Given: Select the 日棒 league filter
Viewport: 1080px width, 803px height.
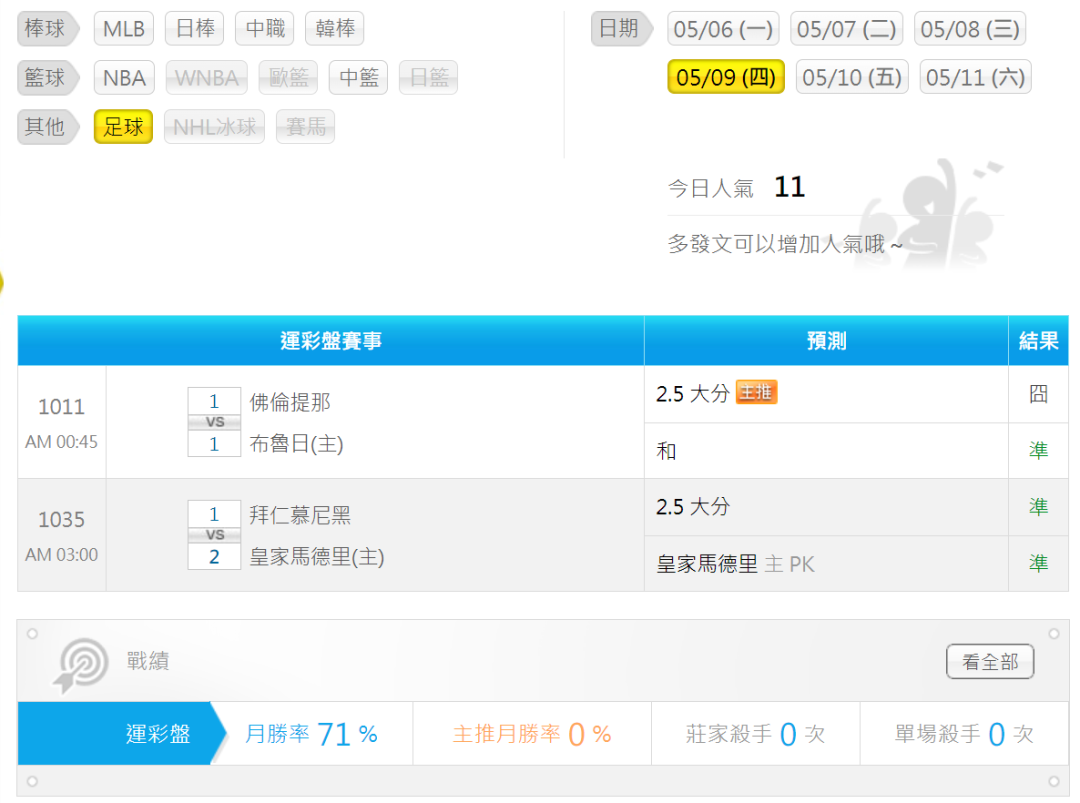Looking at the screenshot, I should [x=195, y=29].
